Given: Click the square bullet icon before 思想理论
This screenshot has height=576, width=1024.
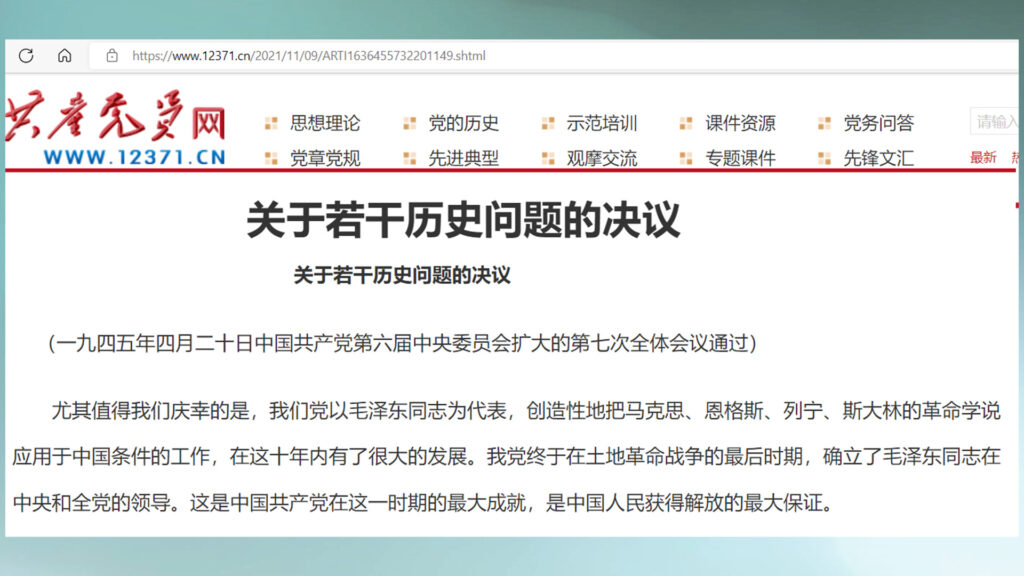Looking at the screenshot, I should pos(271,124).
